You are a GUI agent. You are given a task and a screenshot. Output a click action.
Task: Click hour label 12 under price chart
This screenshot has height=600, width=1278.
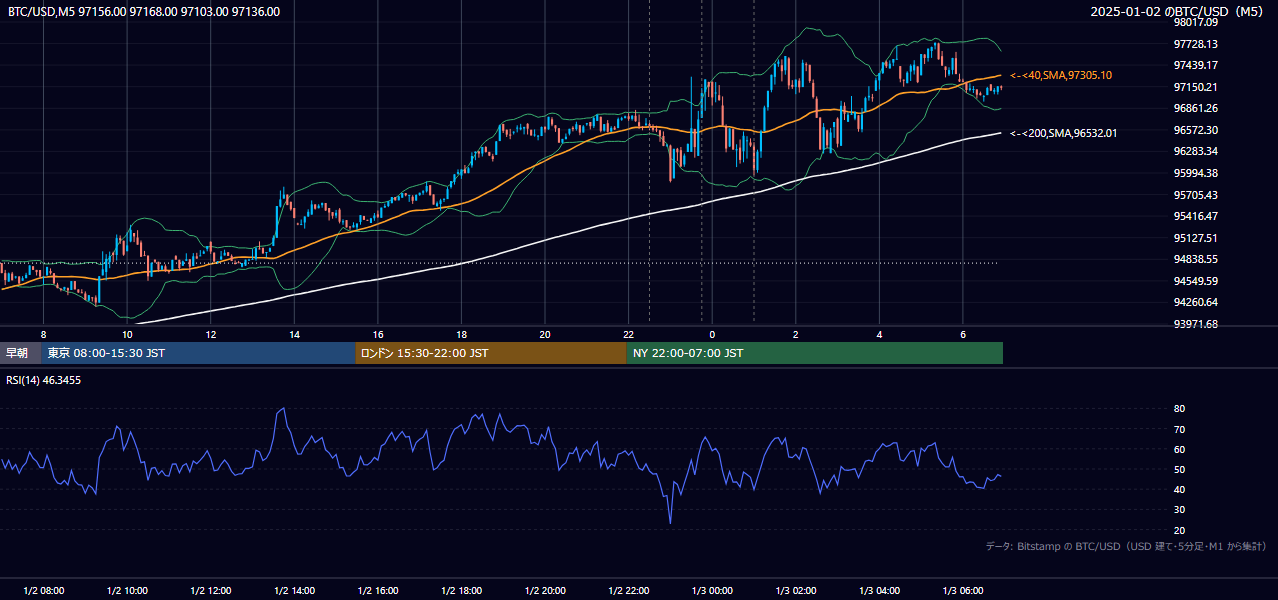click(211, 334)
